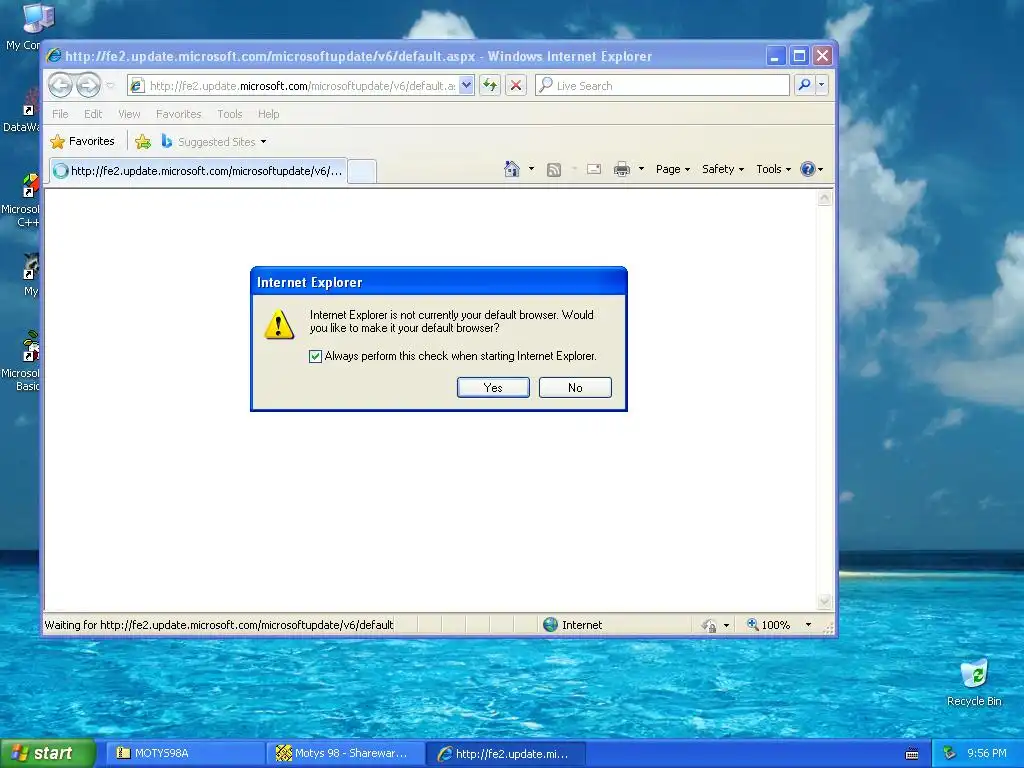Click the vertical scrollbar down arrow
Screen dimensions: 1024x768
coord(825,601)
